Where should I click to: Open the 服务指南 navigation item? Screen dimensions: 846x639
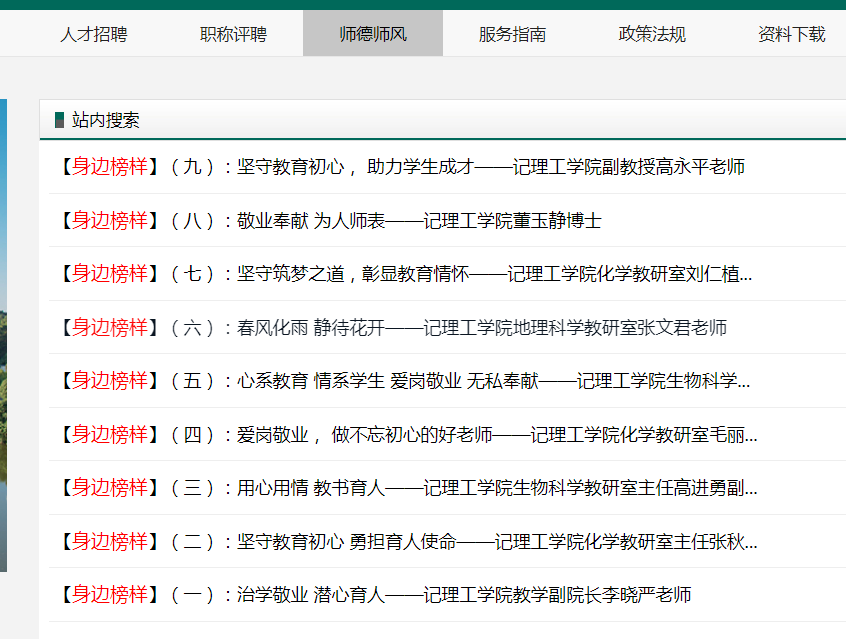point(512,34)
